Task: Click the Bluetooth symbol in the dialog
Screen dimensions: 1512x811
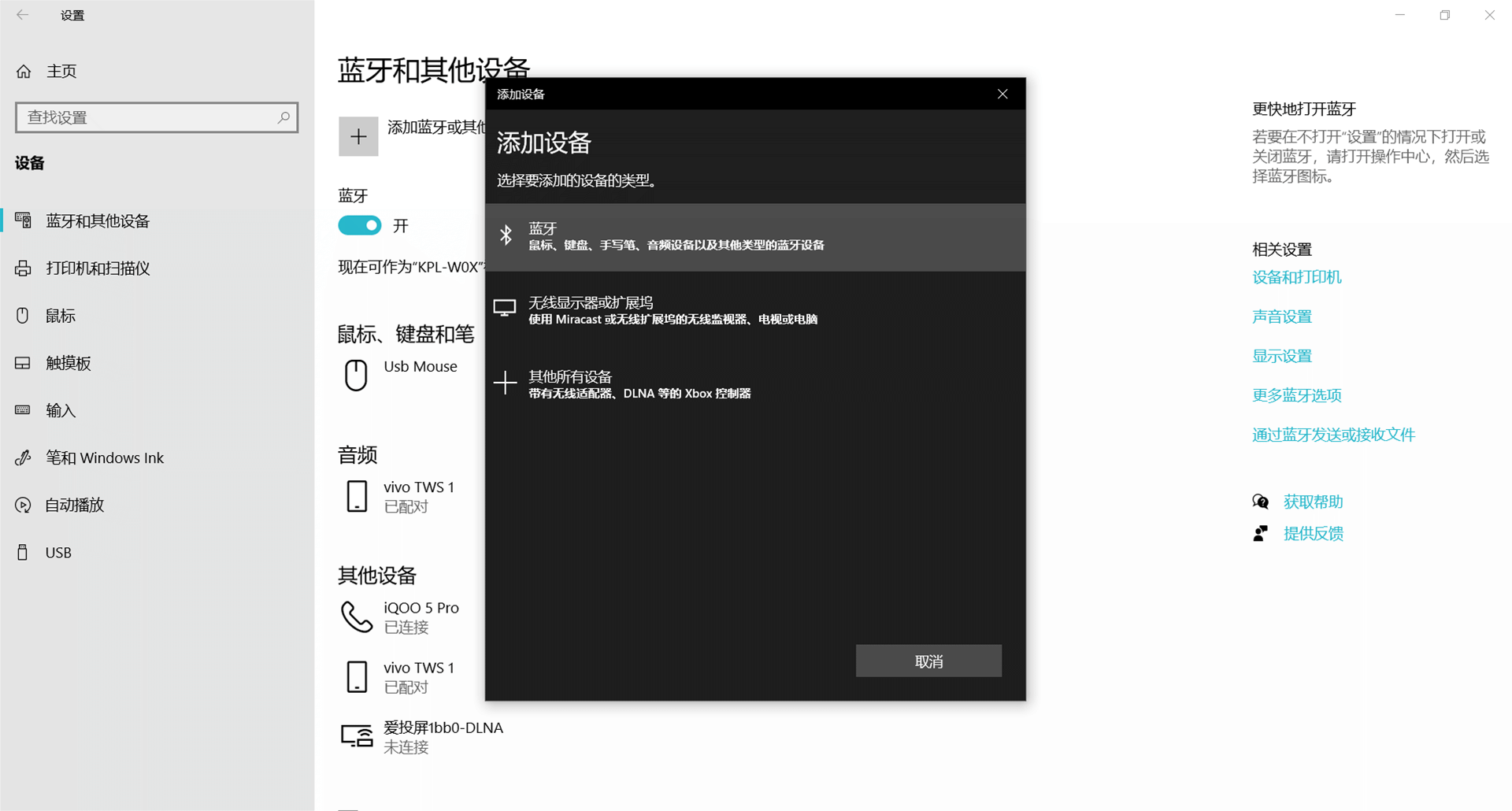Action: click(x=506, y=235)
